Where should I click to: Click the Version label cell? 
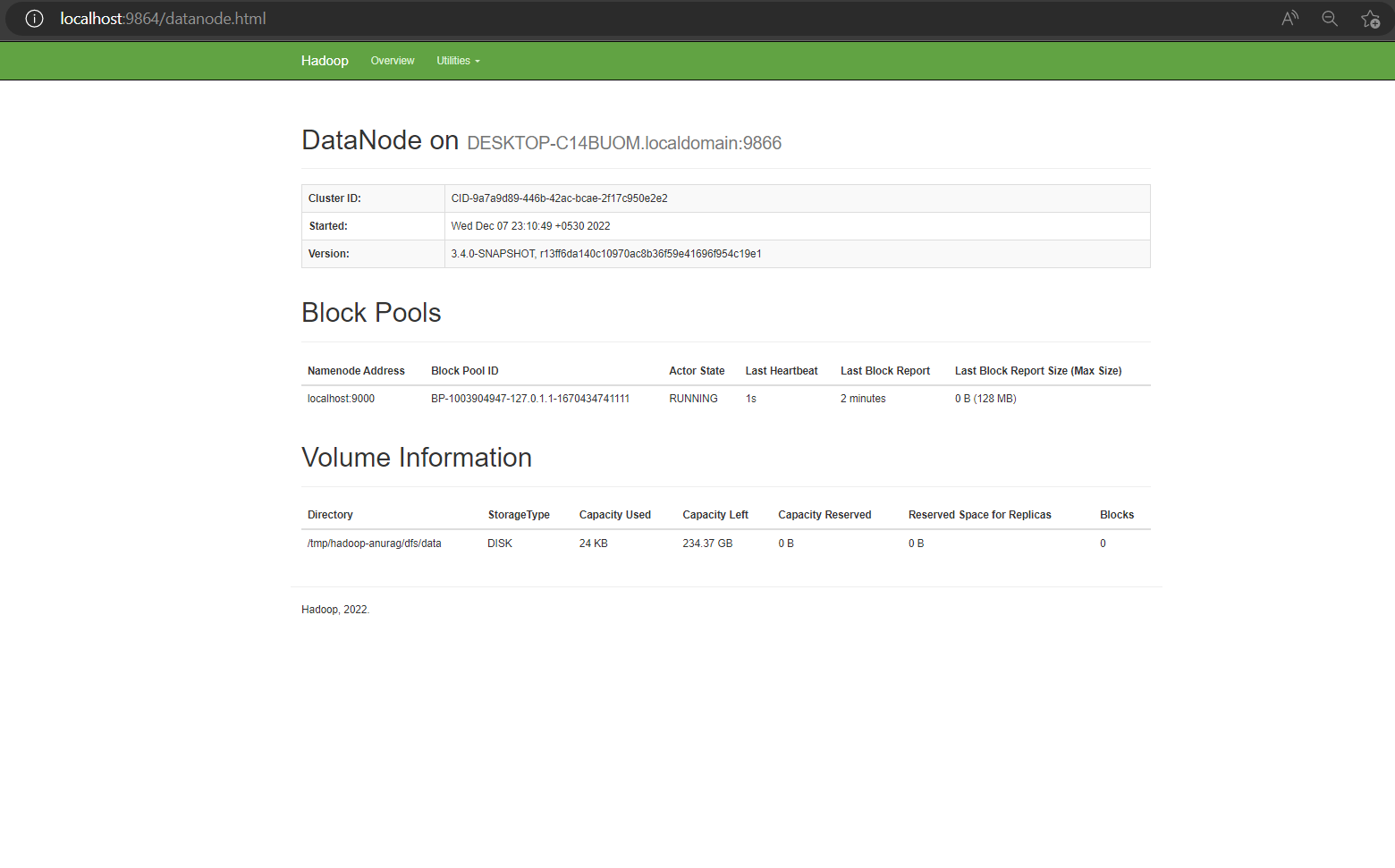(373, 254)
